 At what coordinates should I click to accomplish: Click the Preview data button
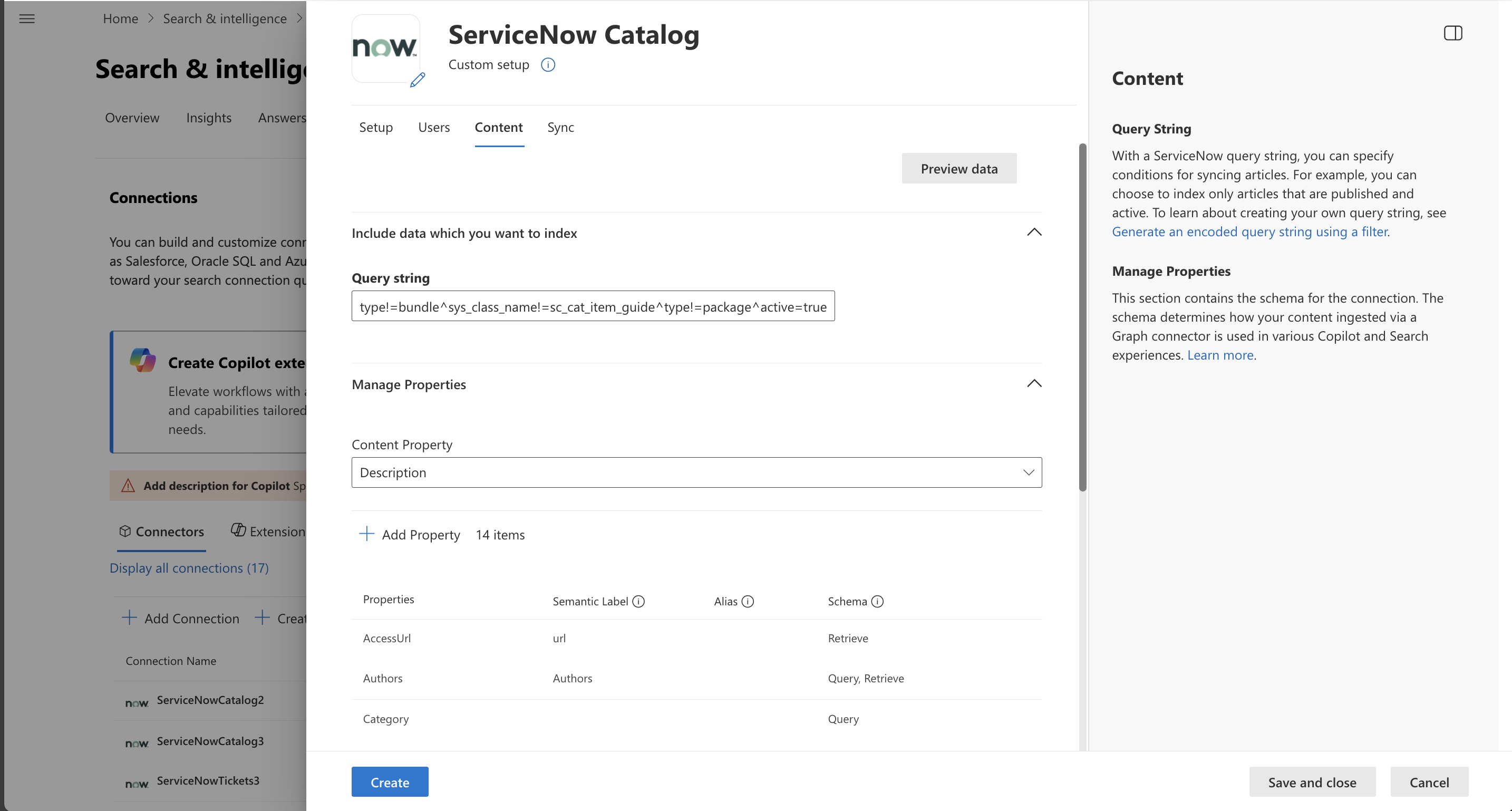click(958, 168)
